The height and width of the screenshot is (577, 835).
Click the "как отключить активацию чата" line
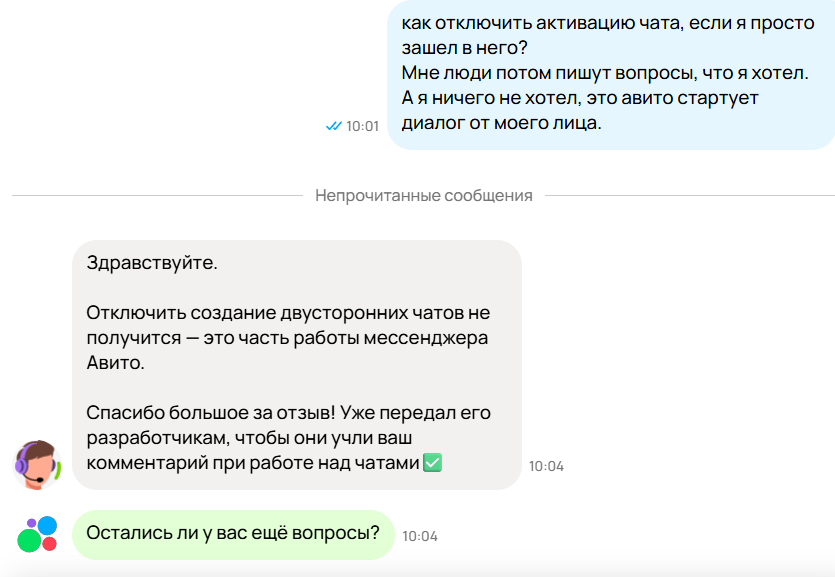542,23
